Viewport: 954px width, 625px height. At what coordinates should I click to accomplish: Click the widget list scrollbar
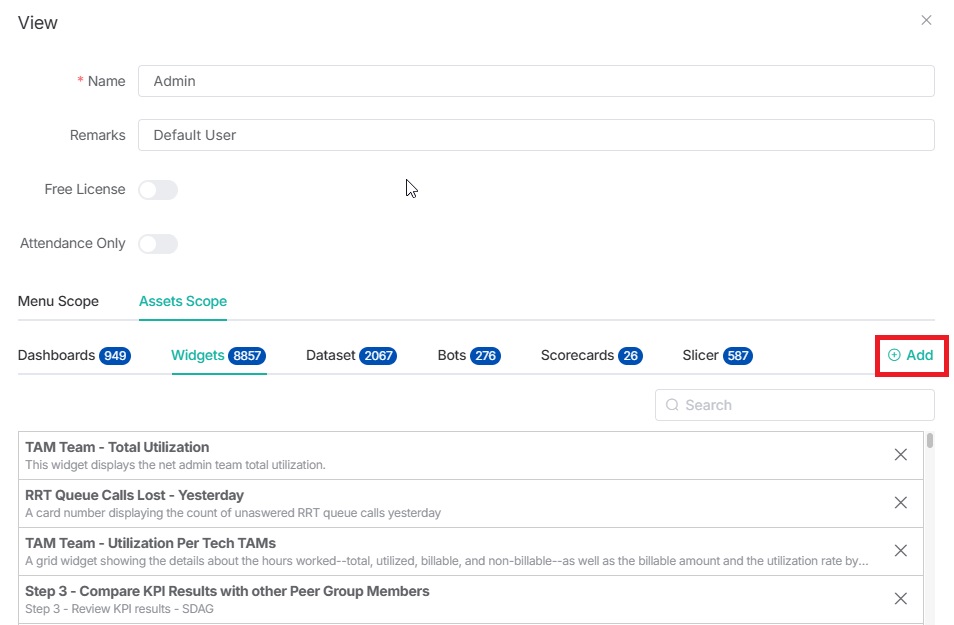tap(930, 440)
